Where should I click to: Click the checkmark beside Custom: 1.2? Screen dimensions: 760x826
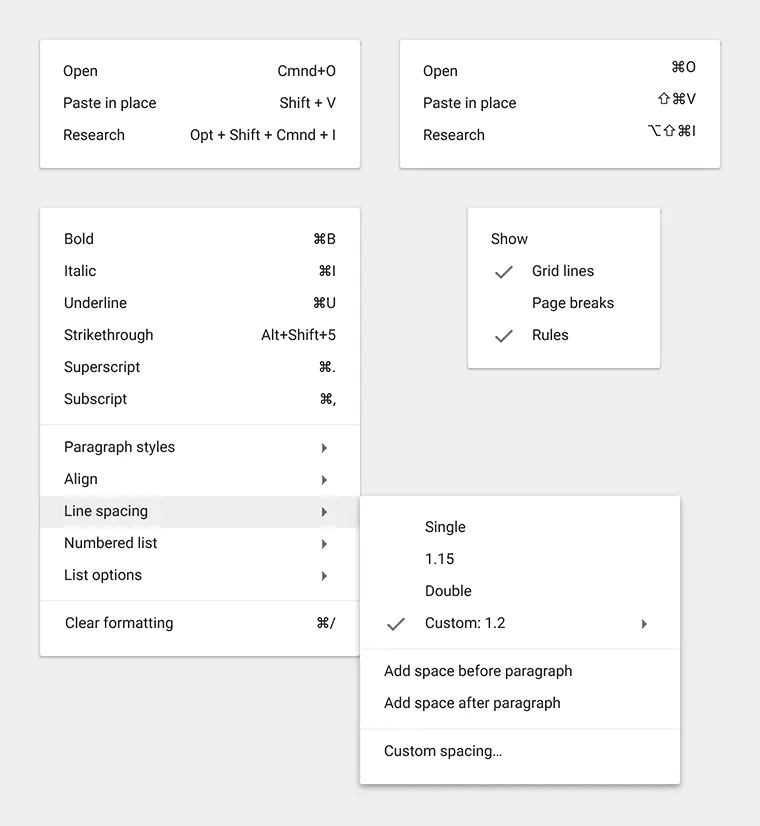[396, 624]
